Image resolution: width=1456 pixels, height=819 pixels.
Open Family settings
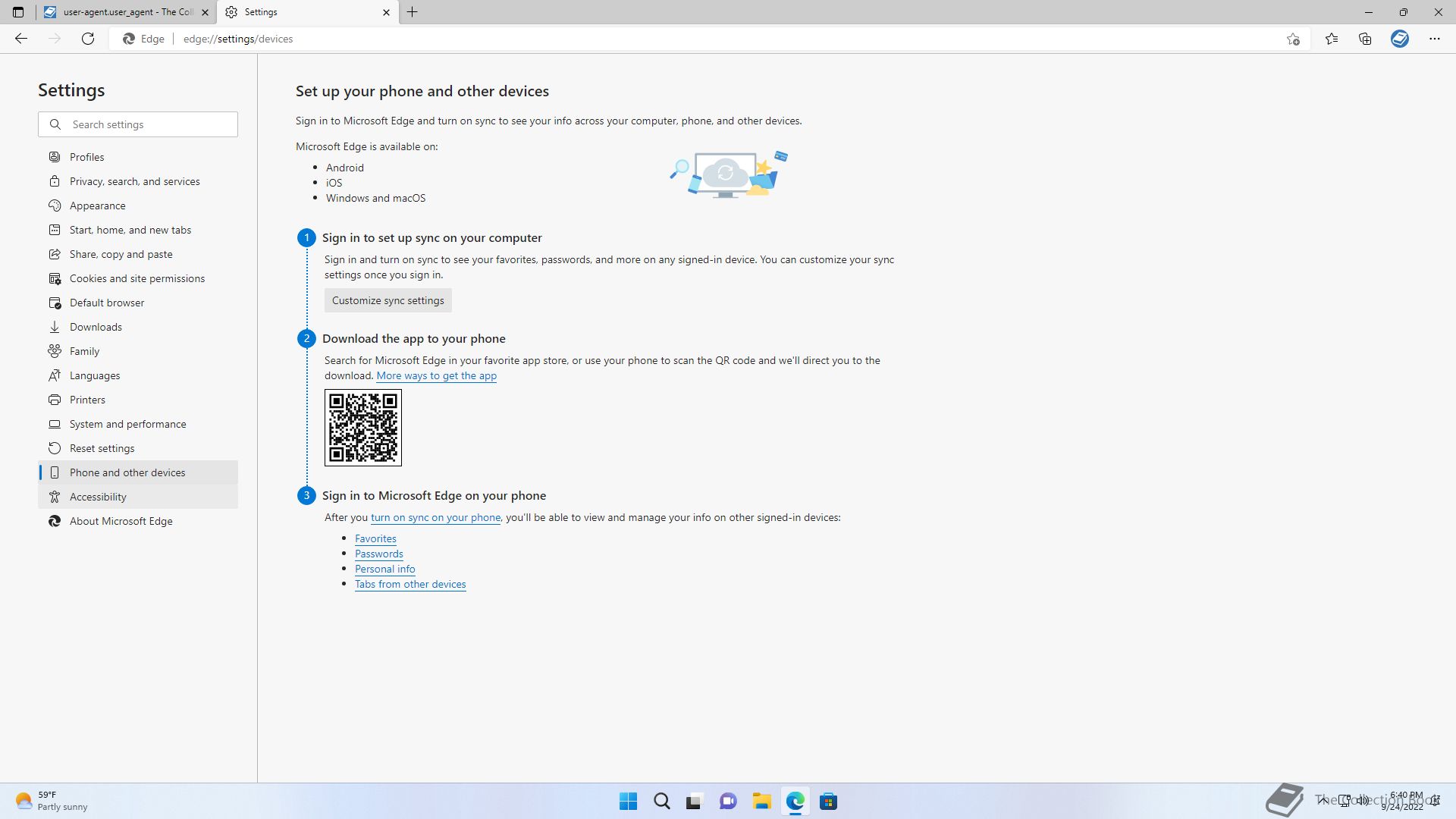pyautogui.click(x=138, y=351)
